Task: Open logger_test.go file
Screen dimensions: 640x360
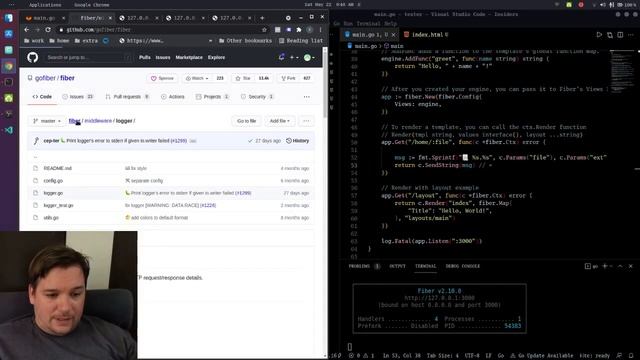Action: [x=58, y=206]
